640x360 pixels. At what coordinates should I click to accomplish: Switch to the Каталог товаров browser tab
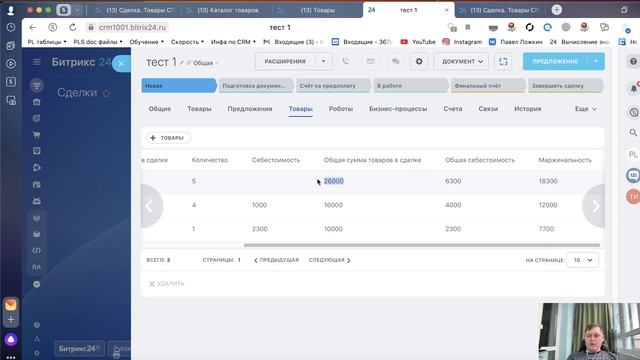[227, 10]
